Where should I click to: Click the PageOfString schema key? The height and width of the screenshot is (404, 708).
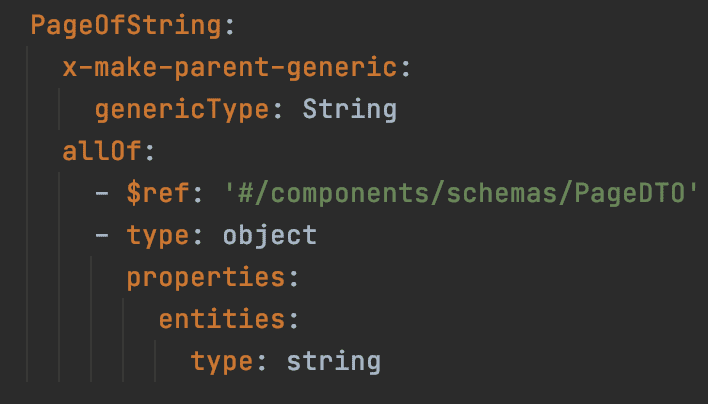(126, 25)
